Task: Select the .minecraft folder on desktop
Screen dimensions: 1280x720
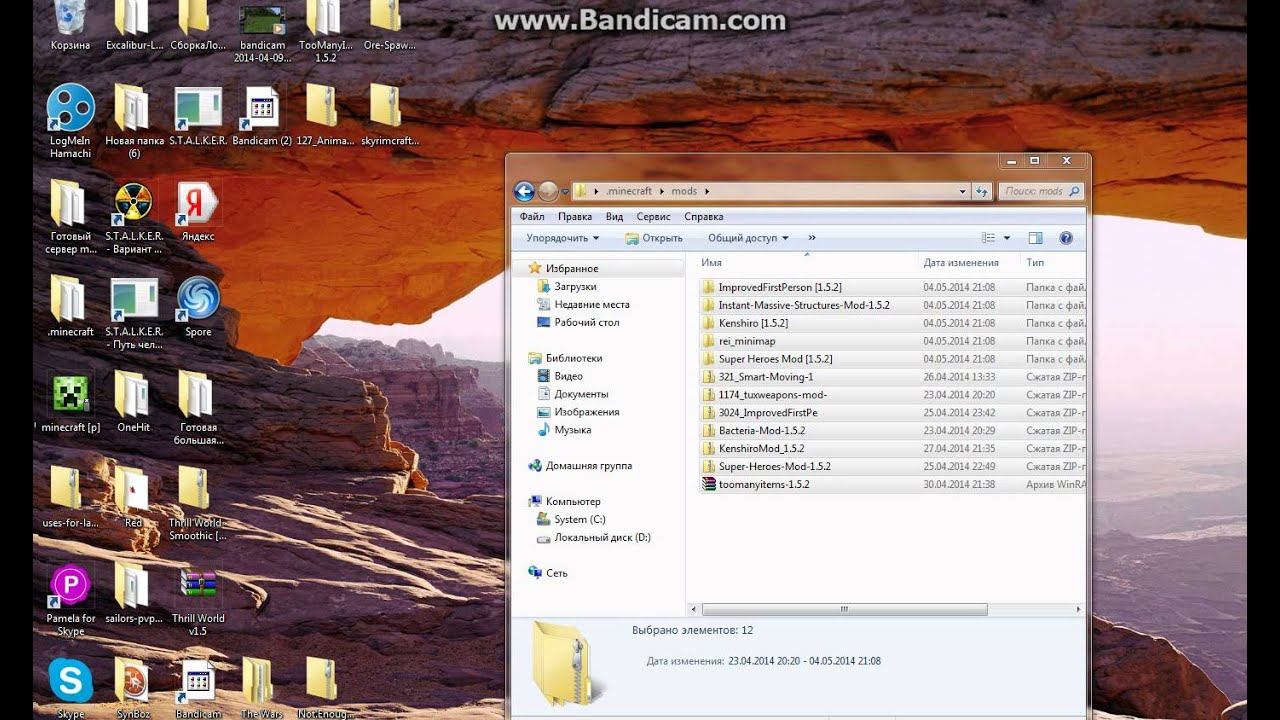Action: pos(70,306)
